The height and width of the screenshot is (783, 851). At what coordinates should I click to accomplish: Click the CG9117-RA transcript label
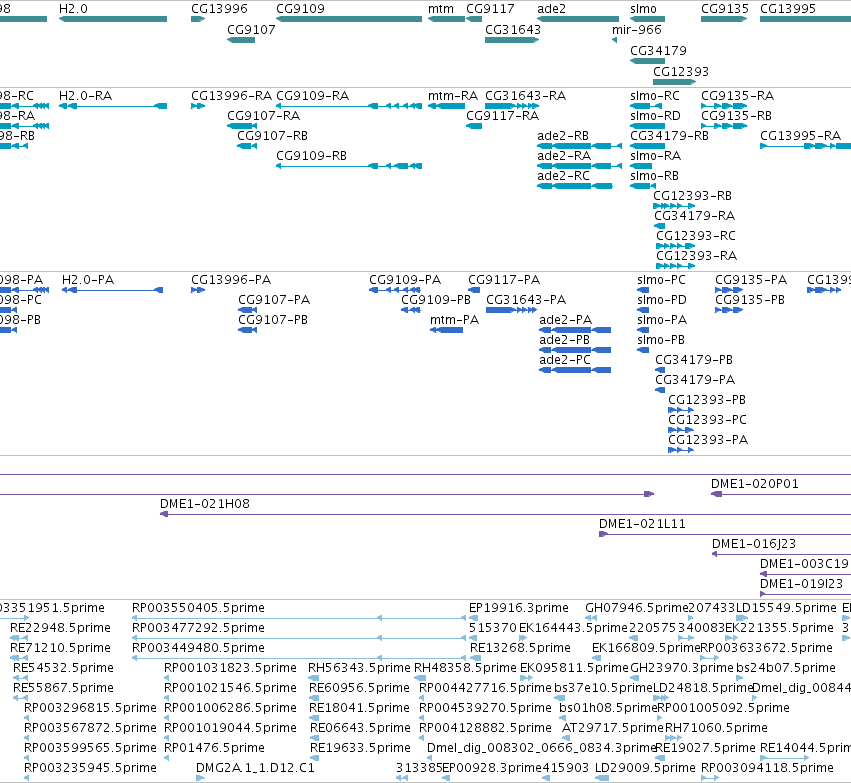503,116
